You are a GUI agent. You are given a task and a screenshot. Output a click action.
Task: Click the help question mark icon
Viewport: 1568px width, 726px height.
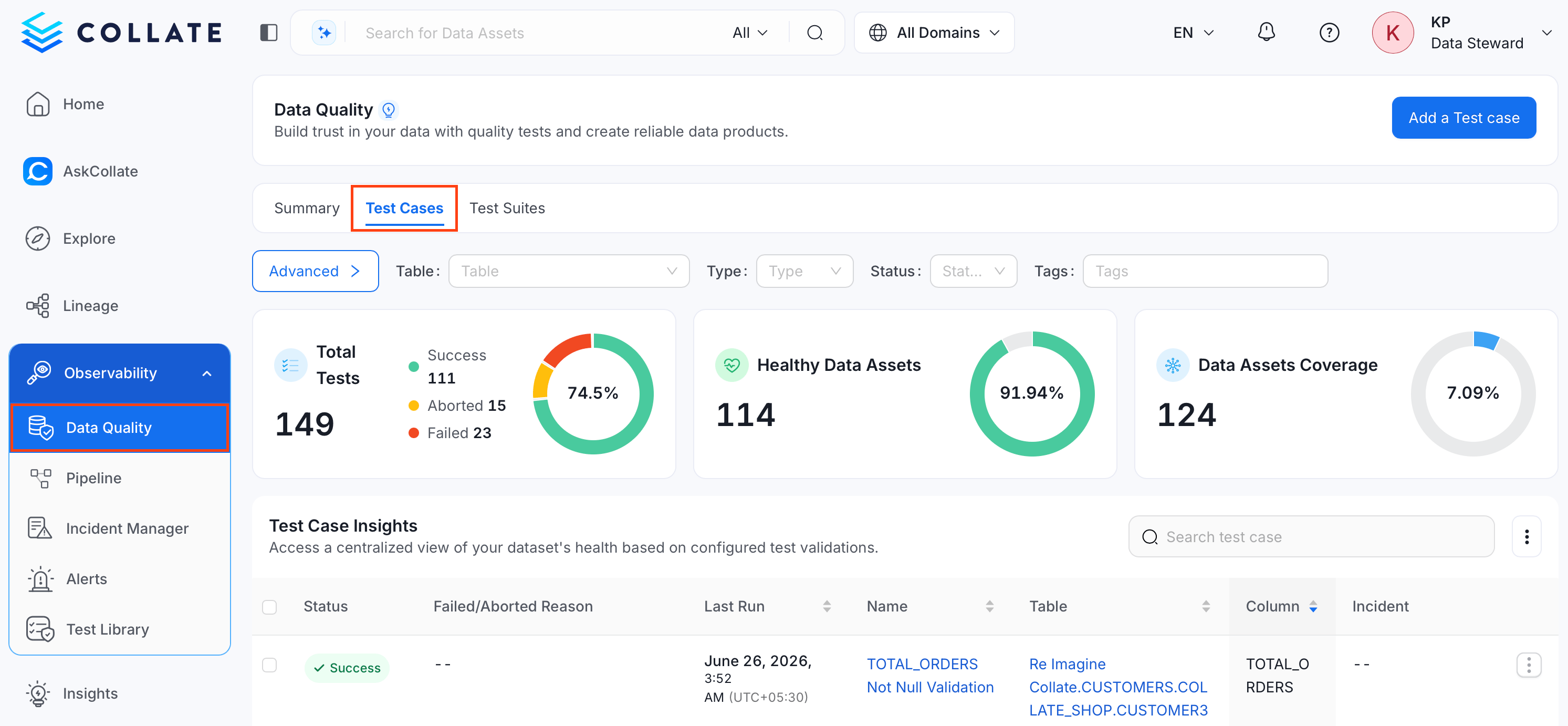1329,32
